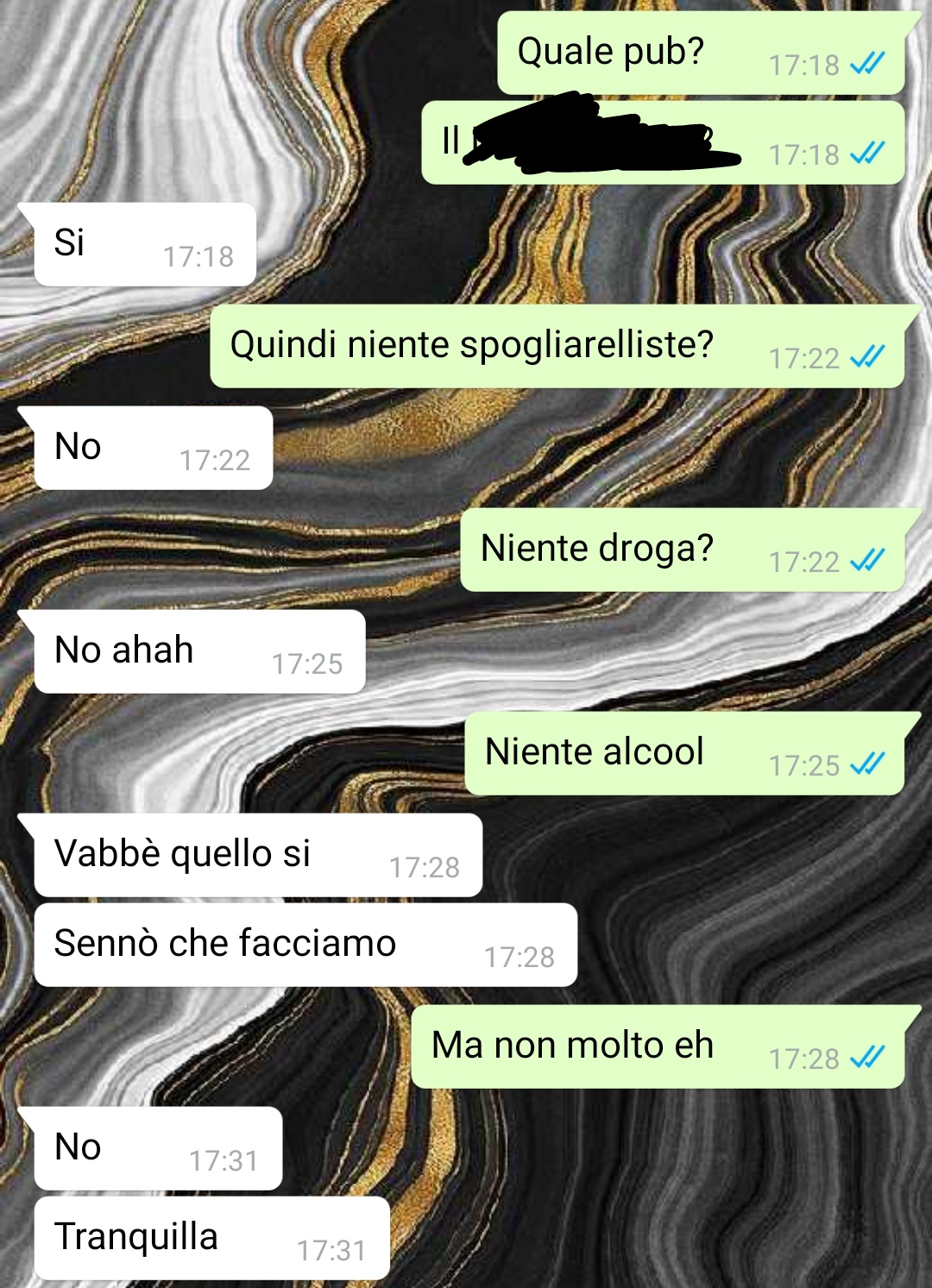The width and height of the screenshot is (932, 1288).
Task: Tap the blue ticks on "Niente alcool"
Action: [867, 765]
